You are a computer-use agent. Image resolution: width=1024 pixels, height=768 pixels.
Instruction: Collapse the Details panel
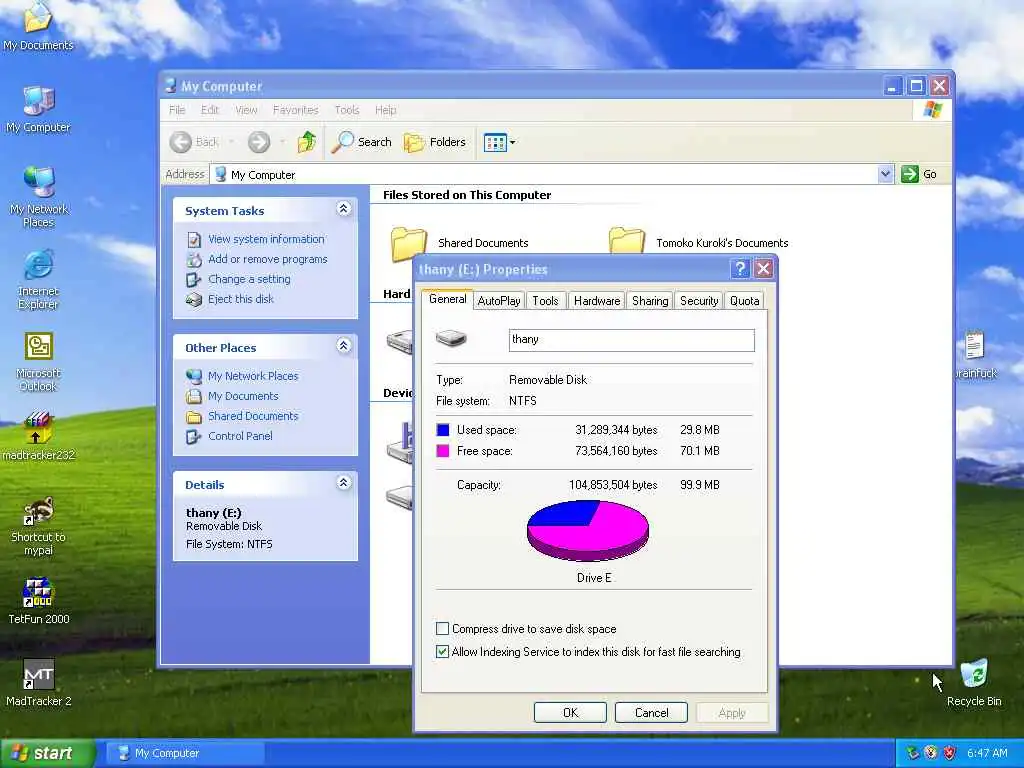(x=344, y=483)
